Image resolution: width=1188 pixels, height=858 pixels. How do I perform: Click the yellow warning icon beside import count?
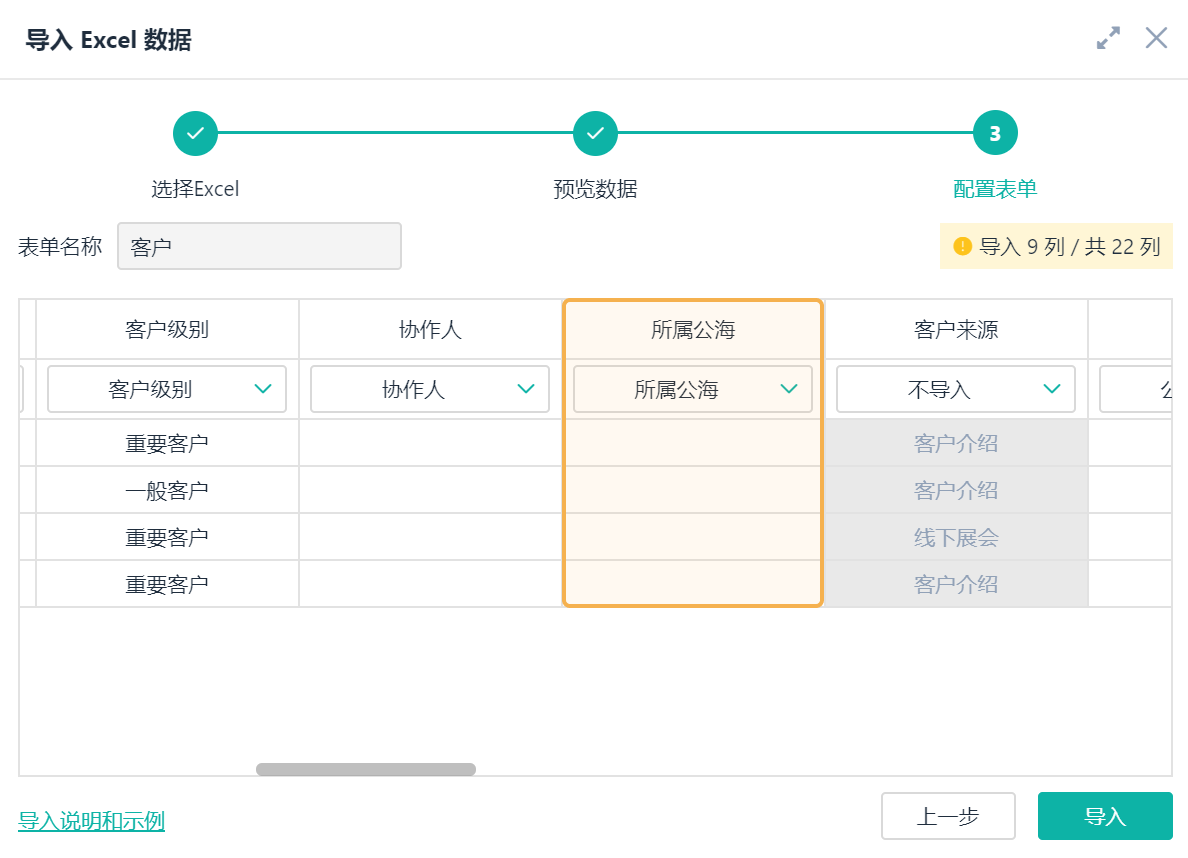click(x=963, y=246)
